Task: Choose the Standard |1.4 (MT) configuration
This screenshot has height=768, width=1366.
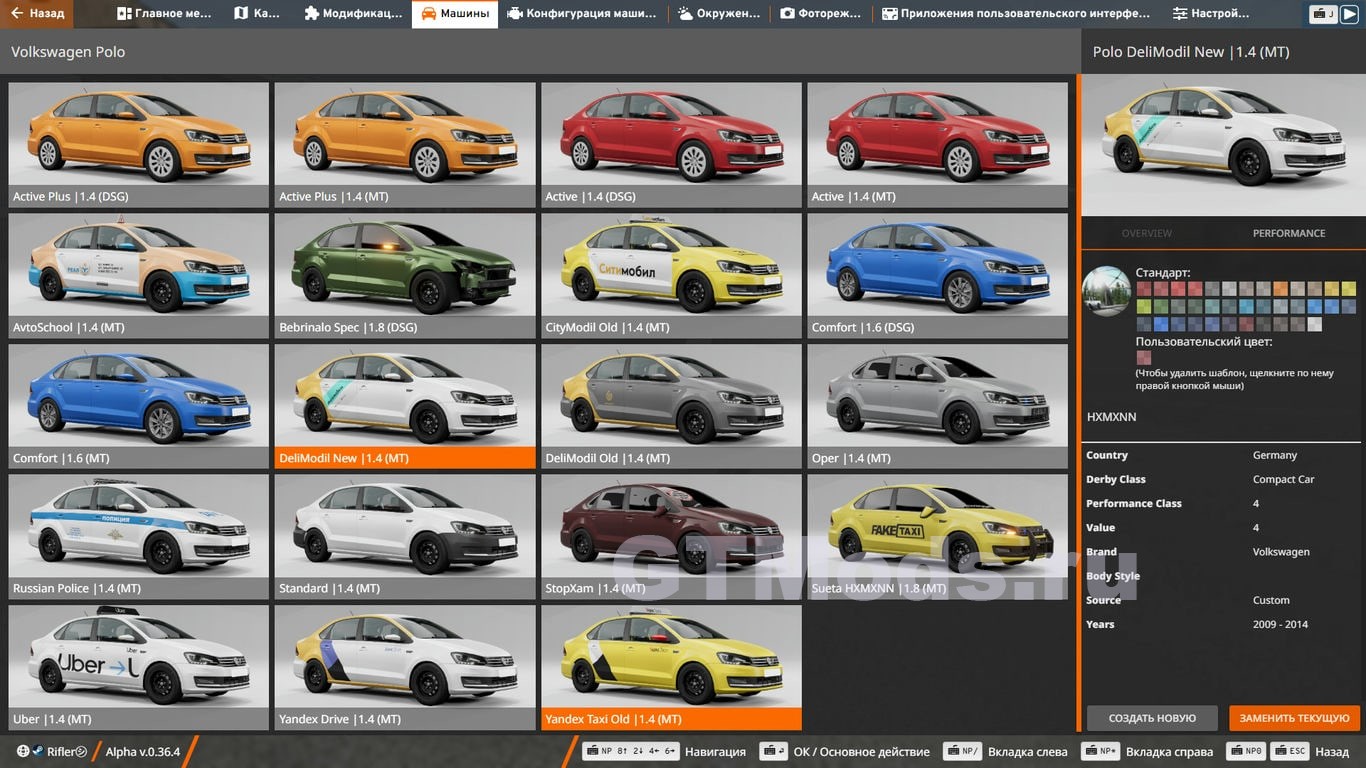Action: pos(405,537)
